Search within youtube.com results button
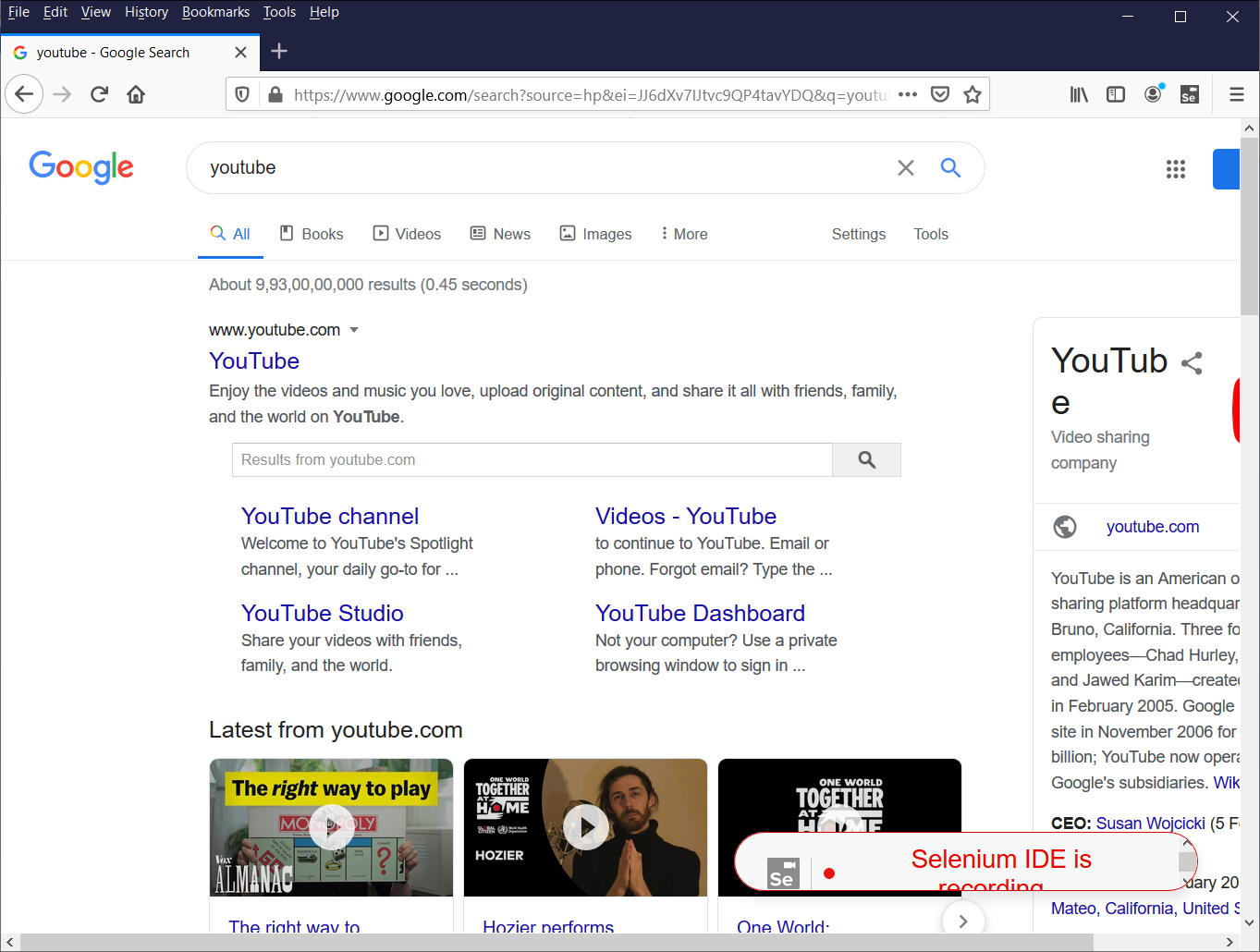 [866, 460]
